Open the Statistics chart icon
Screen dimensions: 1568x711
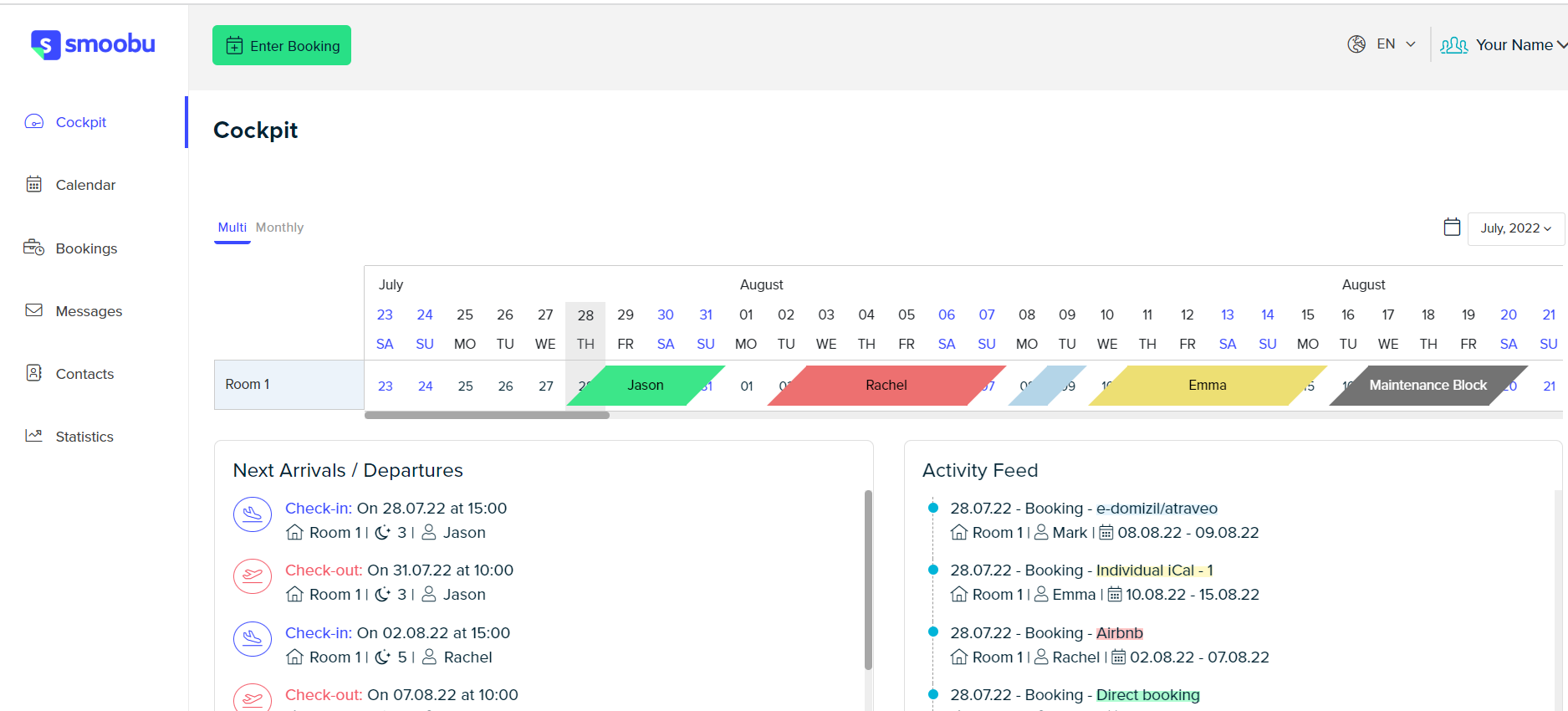click(x=34, y=436)
